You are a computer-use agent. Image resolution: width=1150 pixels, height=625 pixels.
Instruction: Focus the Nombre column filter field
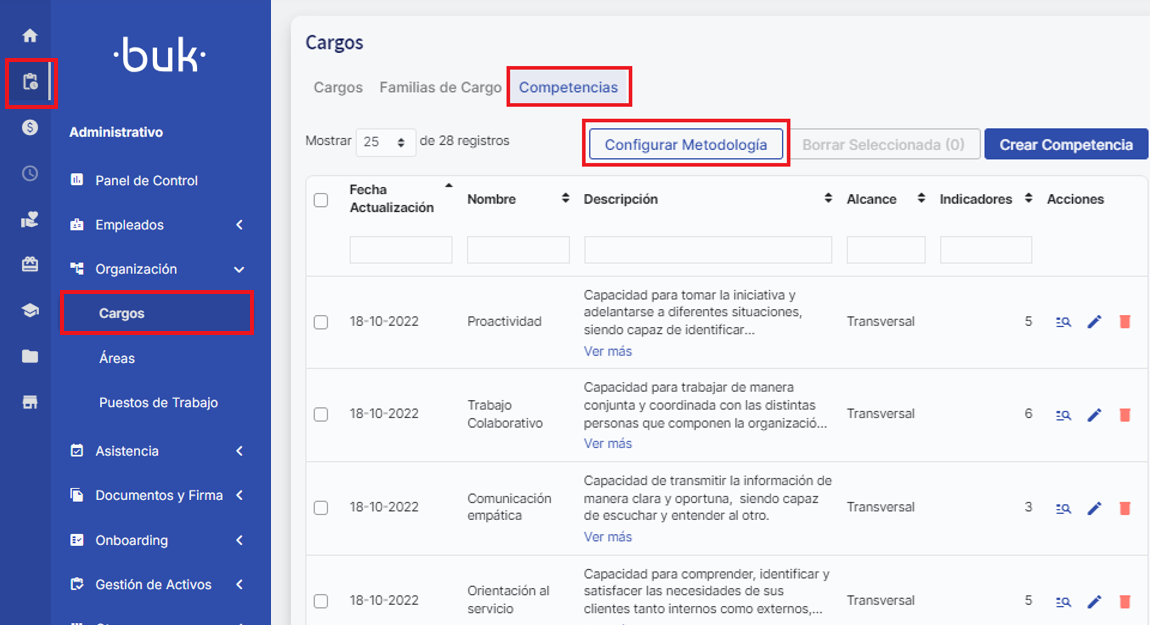(x=518, y=250)
